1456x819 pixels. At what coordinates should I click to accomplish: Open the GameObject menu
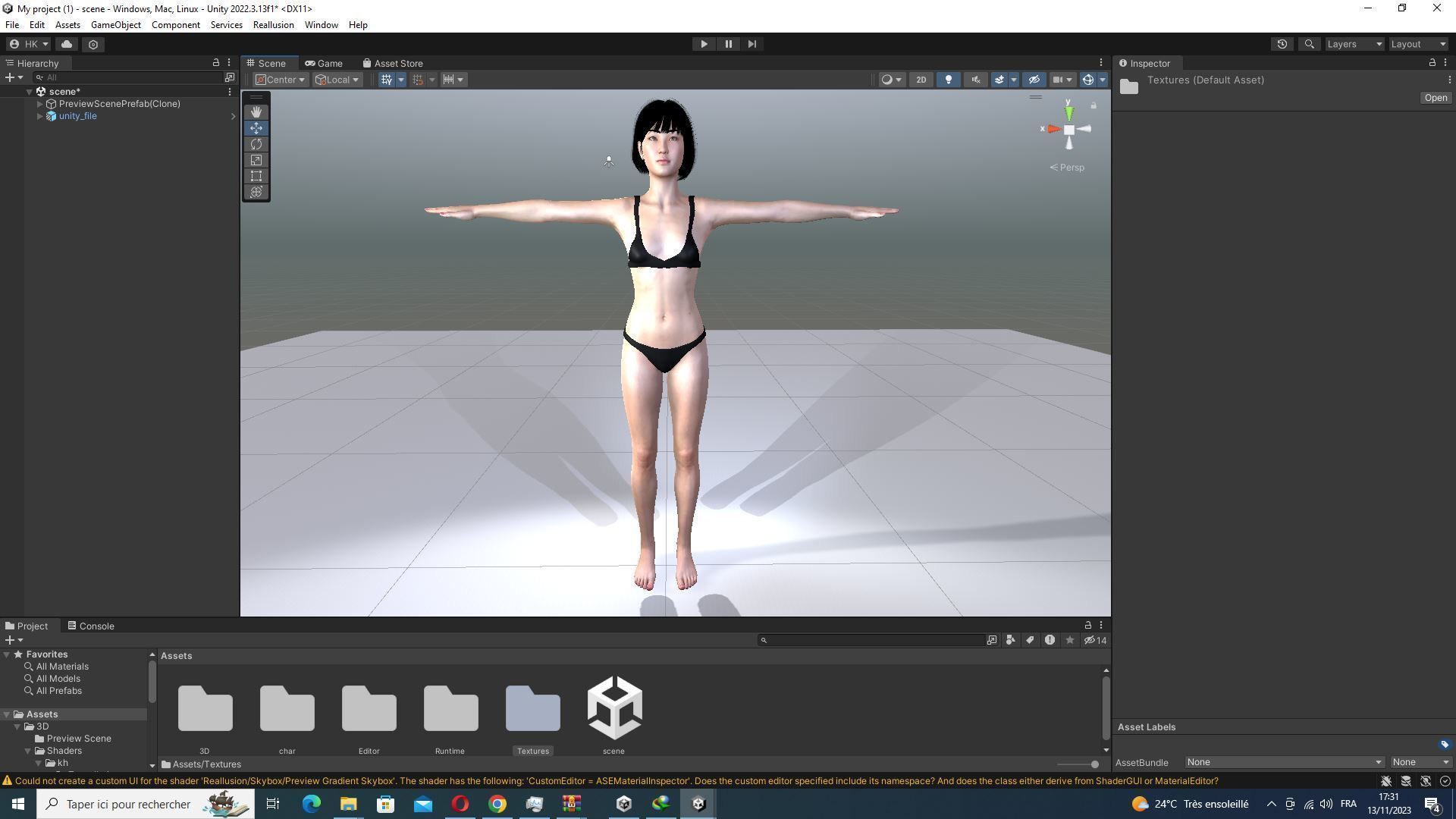coord(115,25)
